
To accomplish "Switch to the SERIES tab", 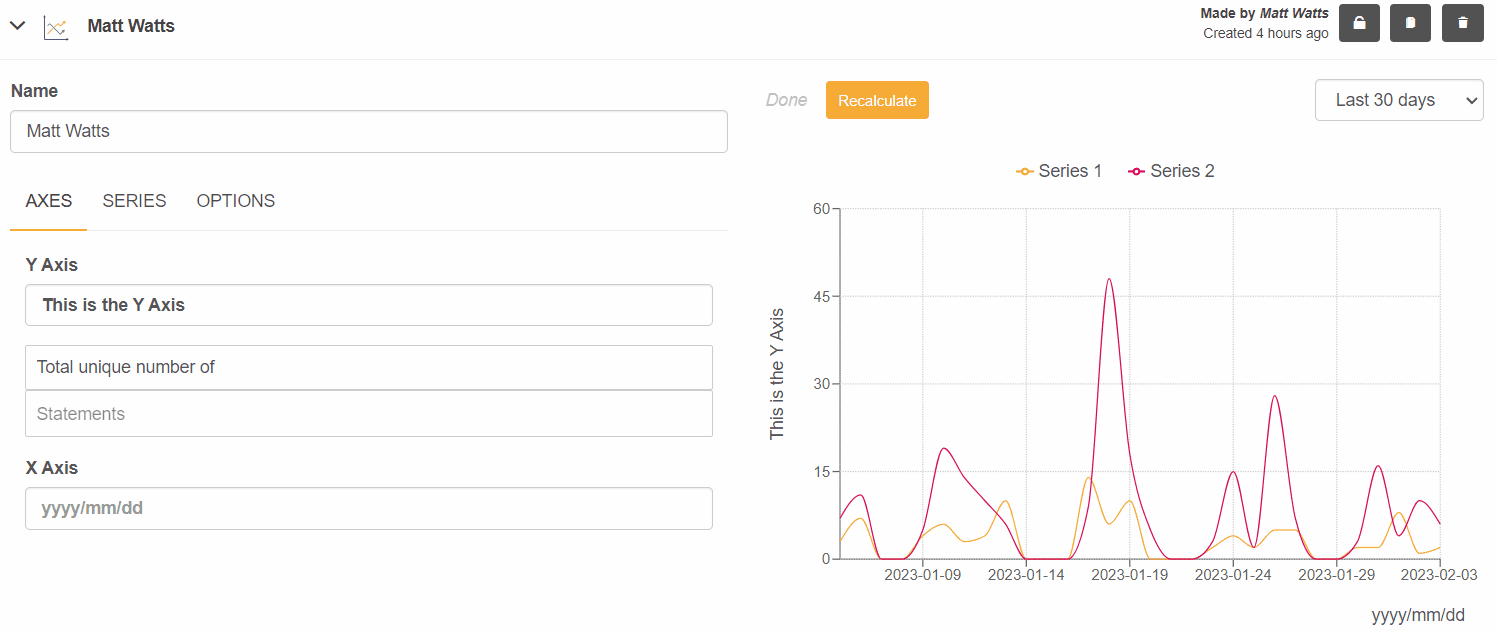I will [134, 201].
